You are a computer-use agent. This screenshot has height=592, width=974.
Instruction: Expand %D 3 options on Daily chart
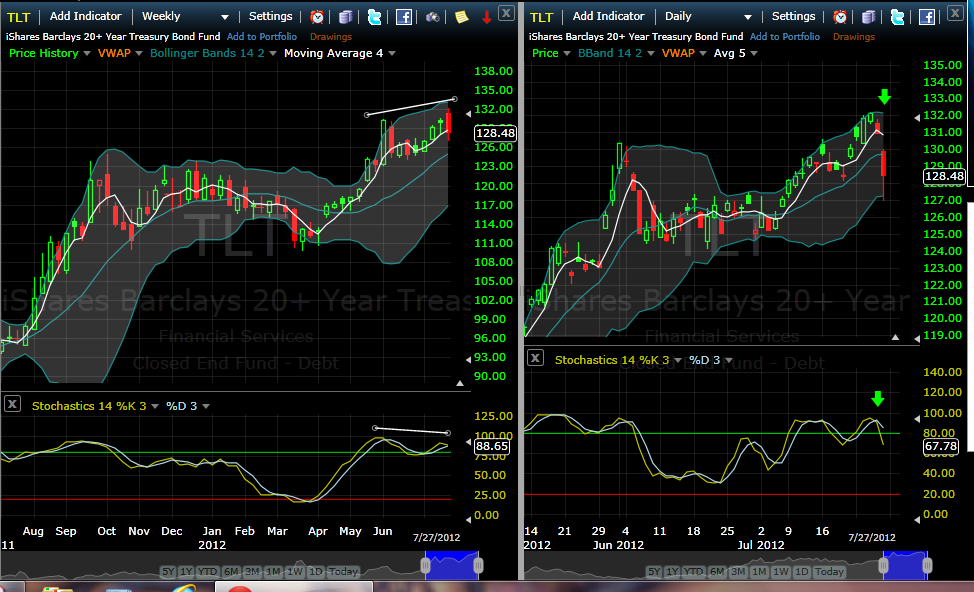click(729, 360)
